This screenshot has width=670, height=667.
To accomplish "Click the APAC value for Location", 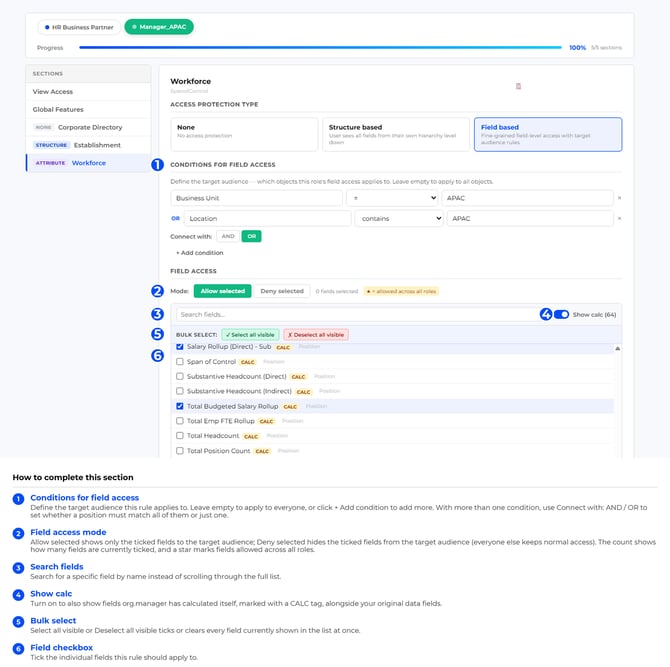I will click(x=530, y=218).
